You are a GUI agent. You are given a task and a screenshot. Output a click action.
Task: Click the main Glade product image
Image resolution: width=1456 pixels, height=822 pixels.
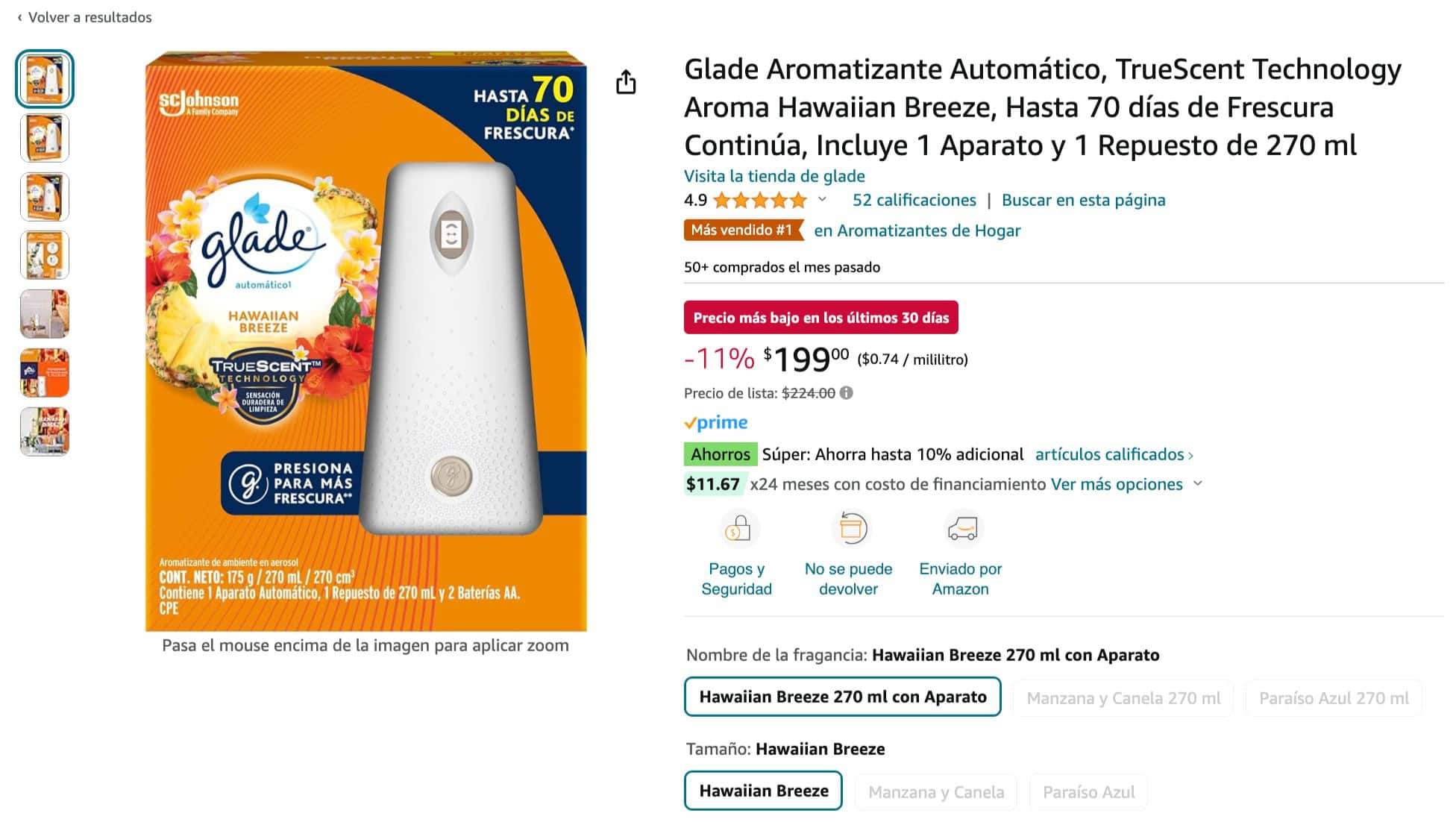coord(365,341)
